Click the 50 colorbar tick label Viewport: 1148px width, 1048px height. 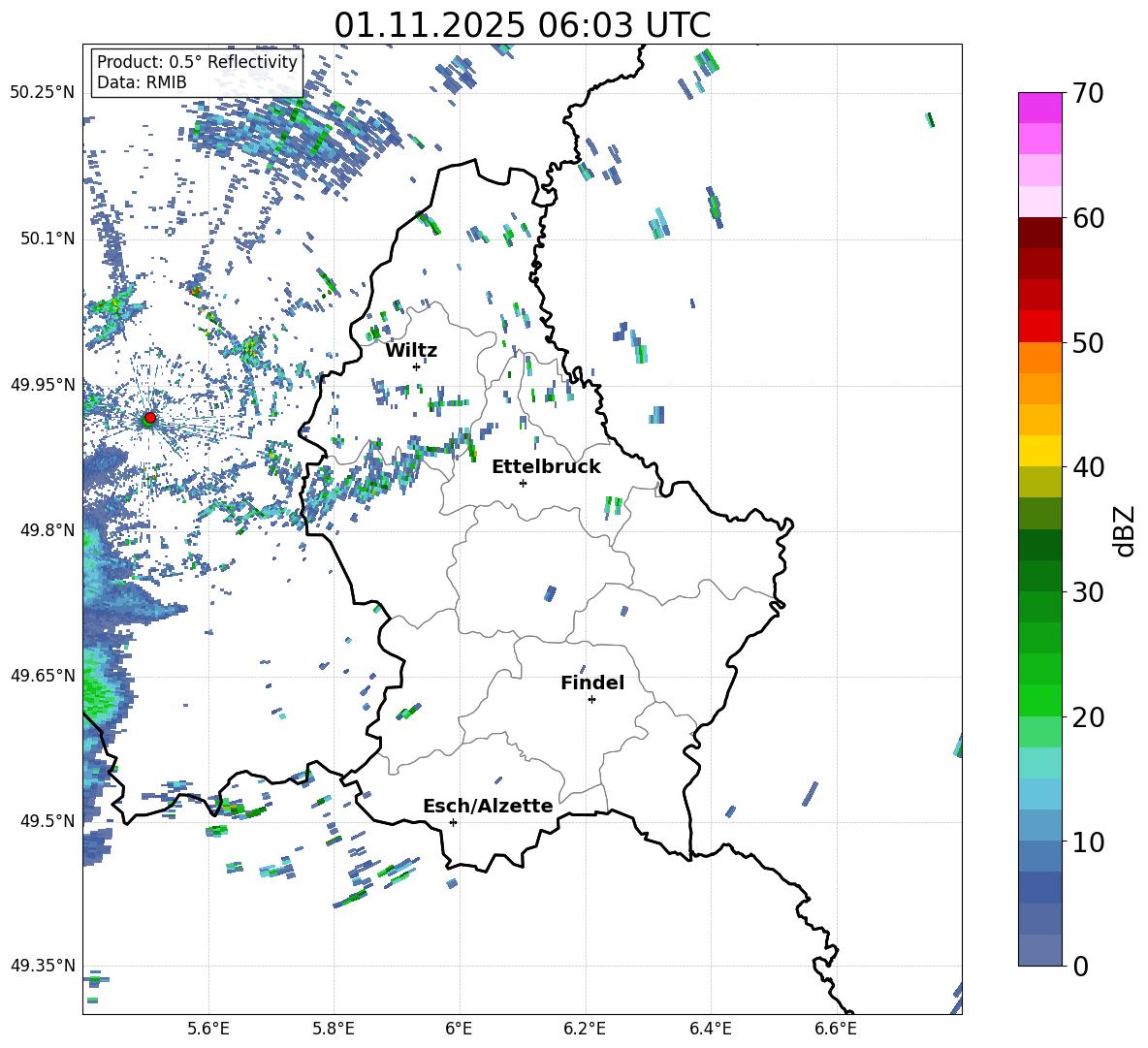click(x=1087, y=342)
